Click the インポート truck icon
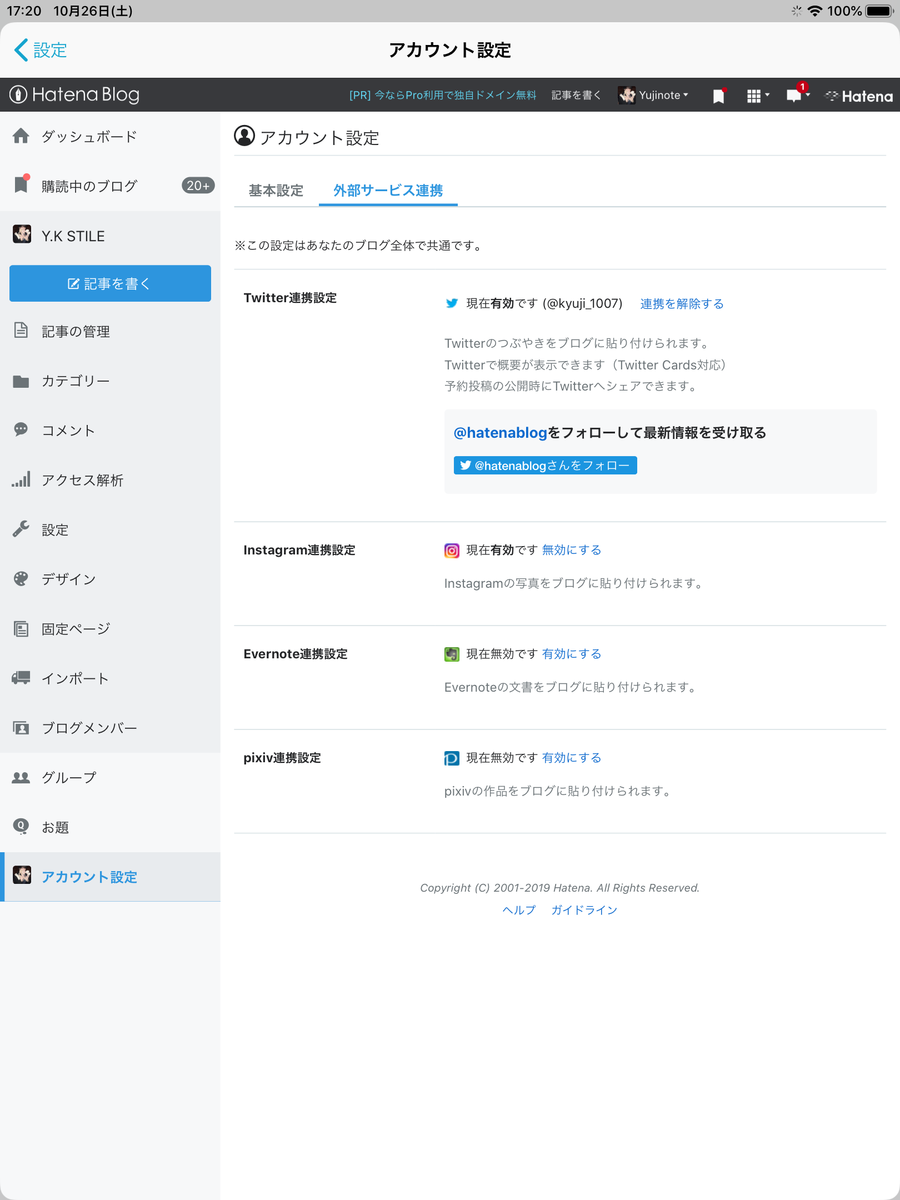The image size is (900, 1200). pos(21,678)
